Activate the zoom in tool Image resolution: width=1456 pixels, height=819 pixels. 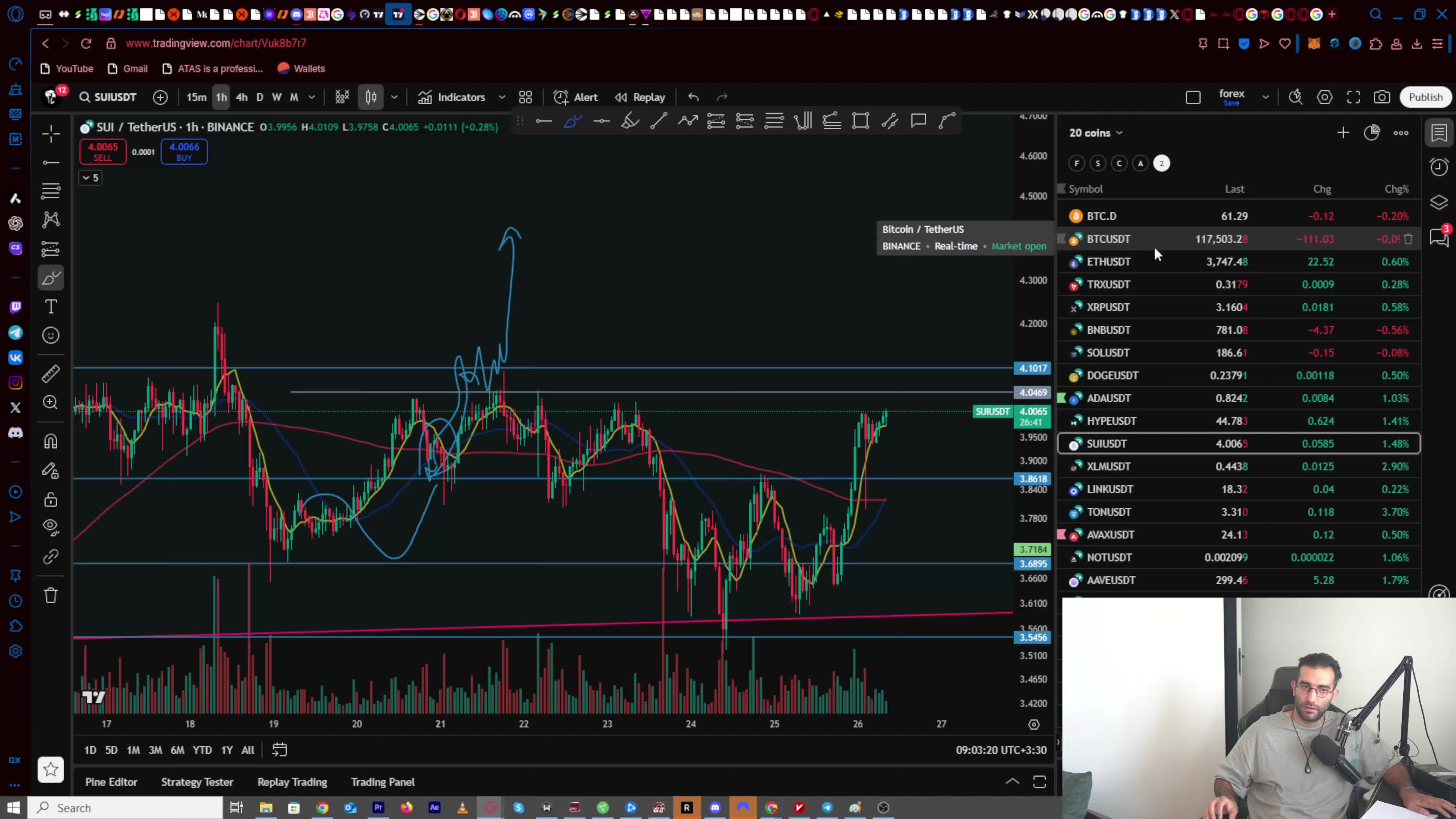pyautogui.click(x=51, y=402)
